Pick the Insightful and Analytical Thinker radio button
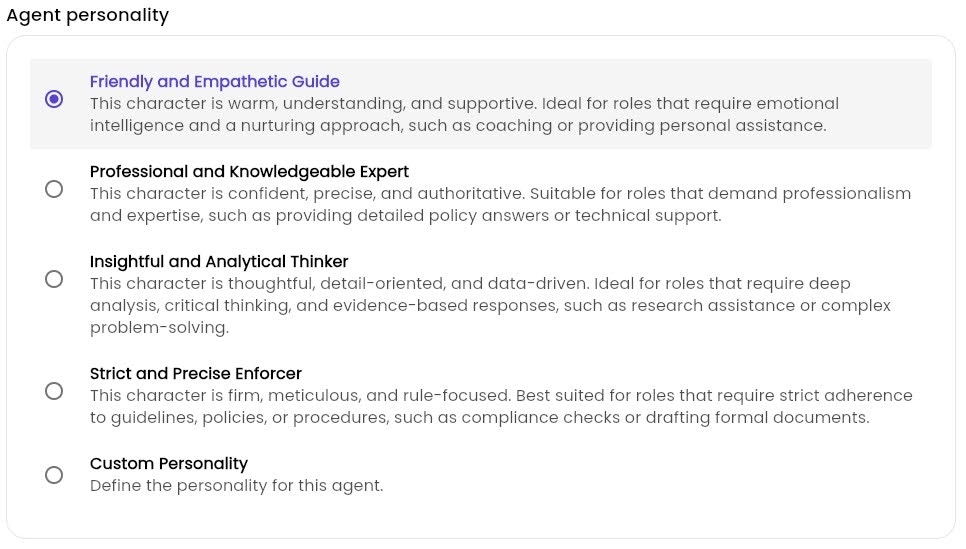Image resolution: width=966 pixels, height=549 pixels. [54, 279]
